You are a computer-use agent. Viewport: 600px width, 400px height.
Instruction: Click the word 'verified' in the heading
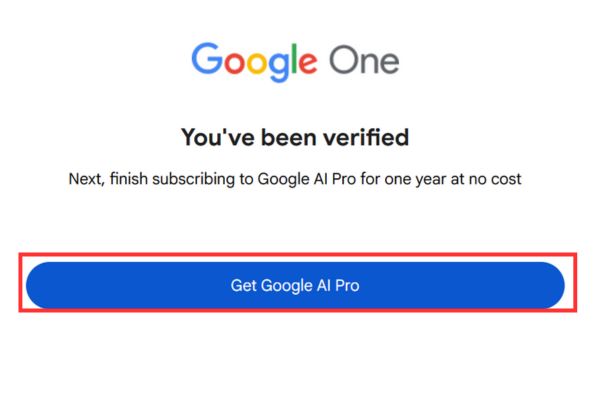pyautogui.click(x=367, y=137)
